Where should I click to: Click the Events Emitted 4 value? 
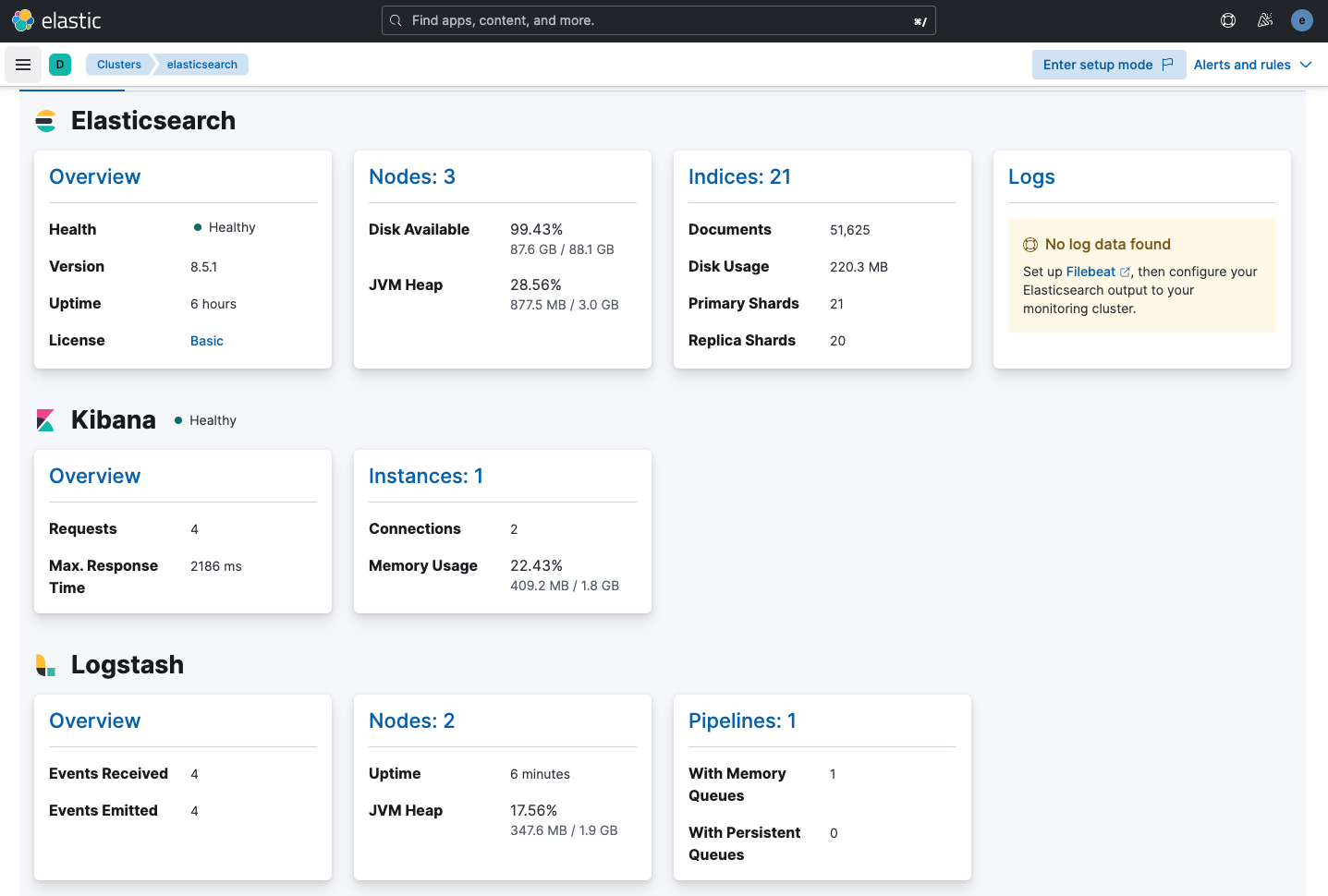click(194, 811)
